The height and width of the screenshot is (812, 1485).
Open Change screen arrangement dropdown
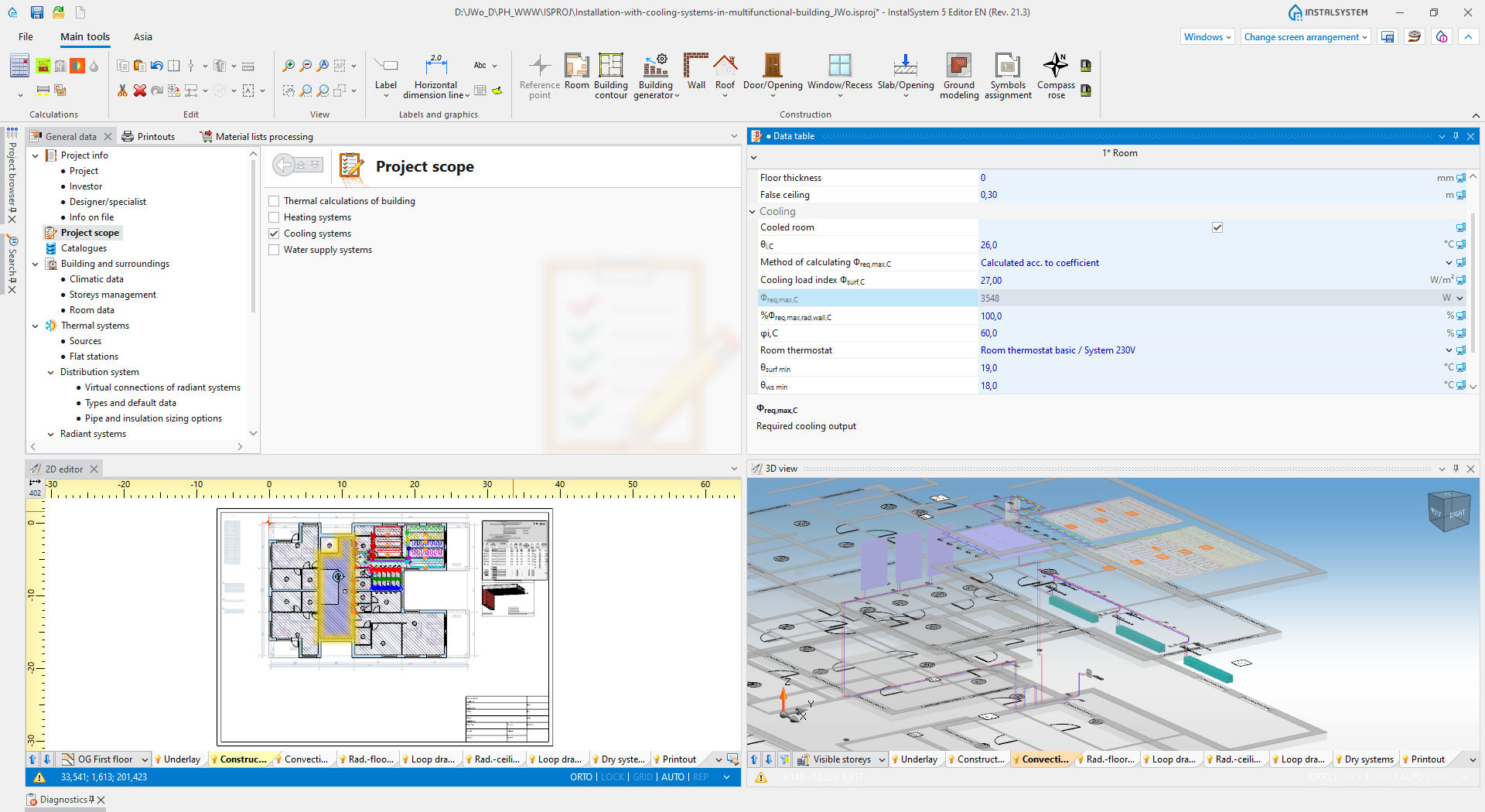1306,37
